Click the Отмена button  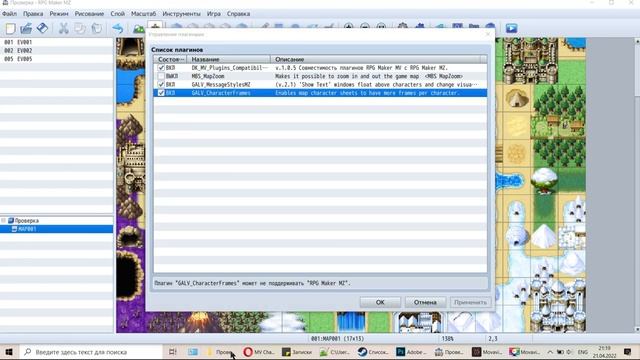coord(425,302)
